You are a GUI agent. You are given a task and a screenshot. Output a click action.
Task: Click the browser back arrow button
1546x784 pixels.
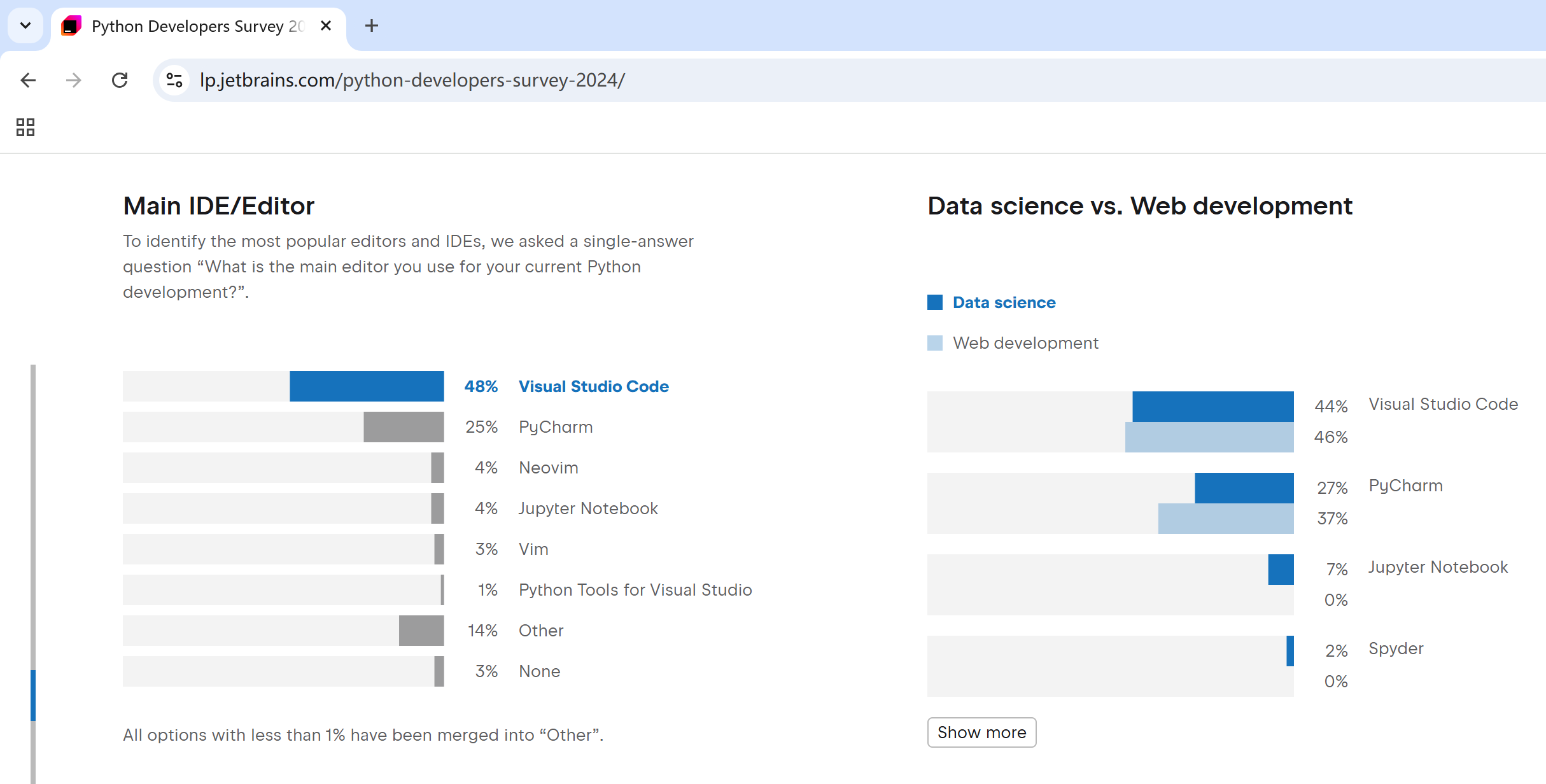pos(28,80)
